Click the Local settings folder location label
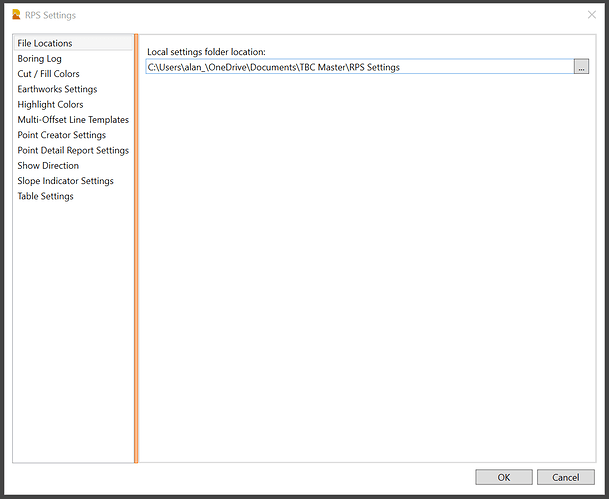Screen dimensions: 609x499 205,51
